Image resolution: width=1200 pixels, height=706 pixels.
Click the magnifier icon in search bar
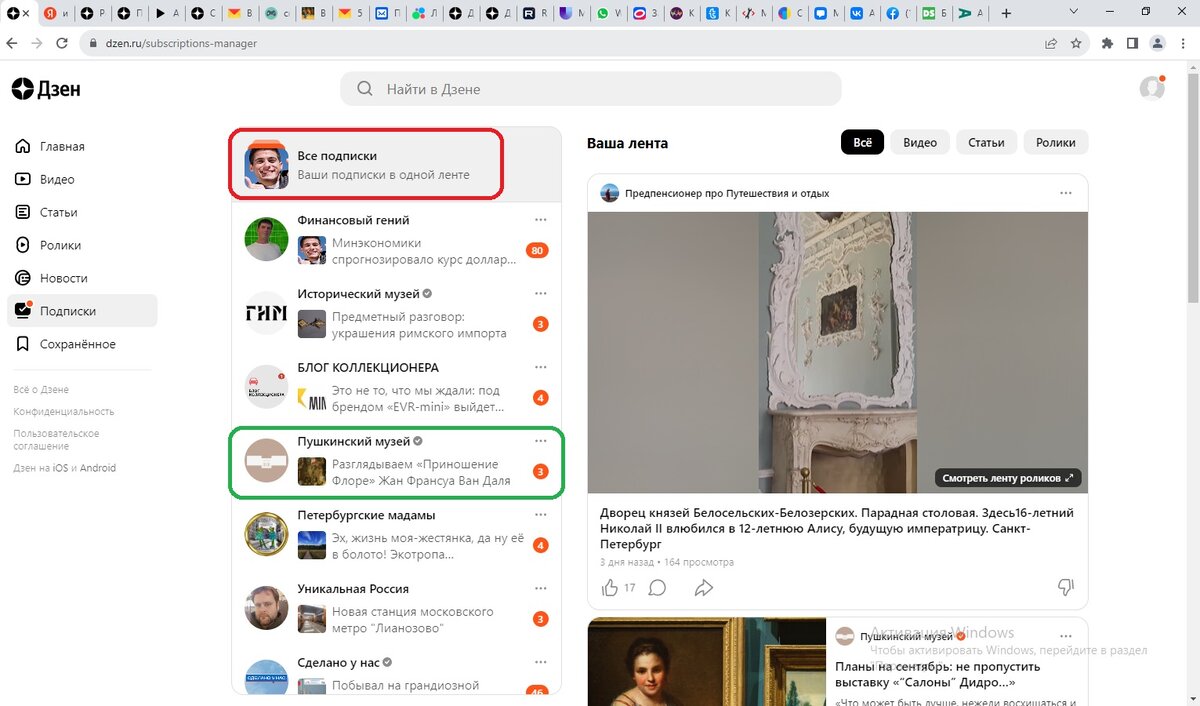[x=365, y=89]
